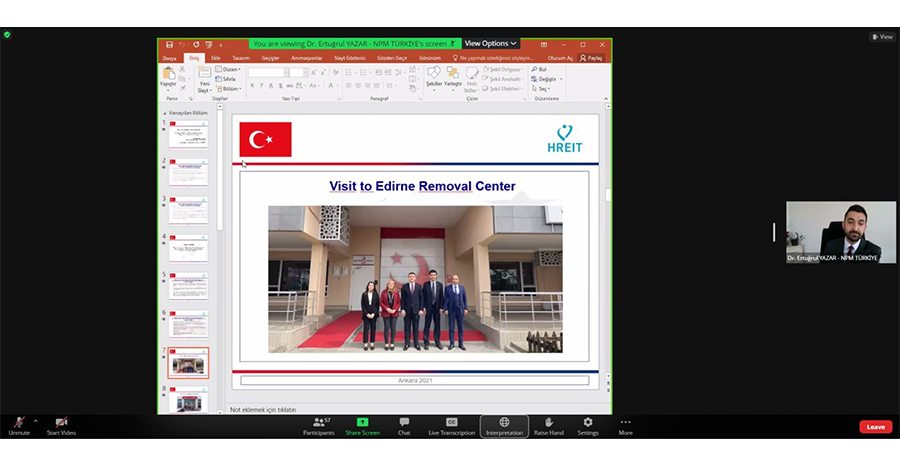900x450 pixels.
Task: Start Video in Zoom toolbar
Action: click(x=61, y=426)
